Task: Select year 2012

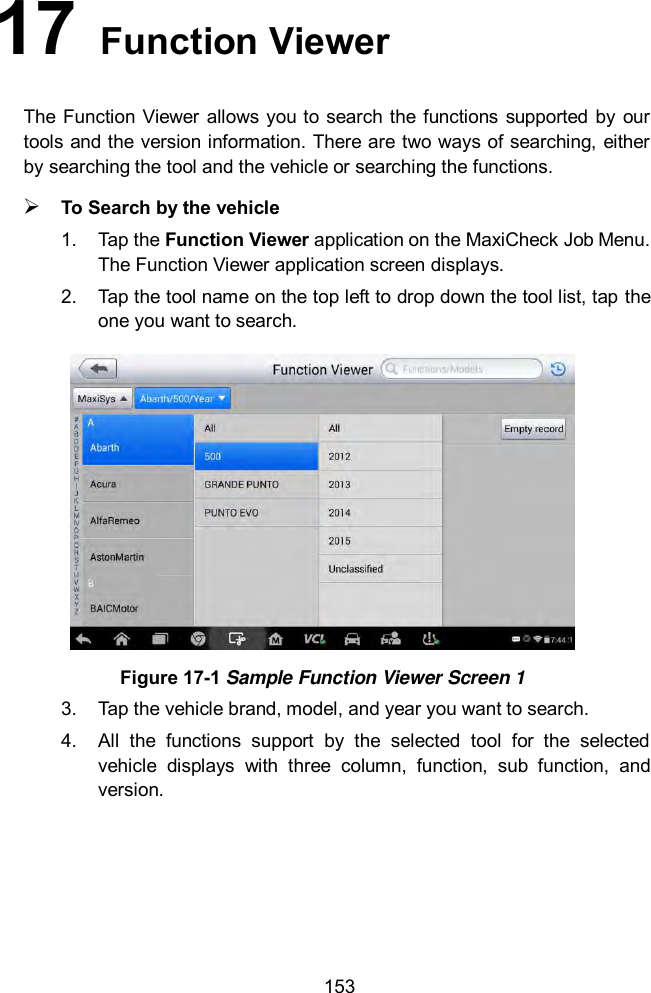Action: coord(380,456)
